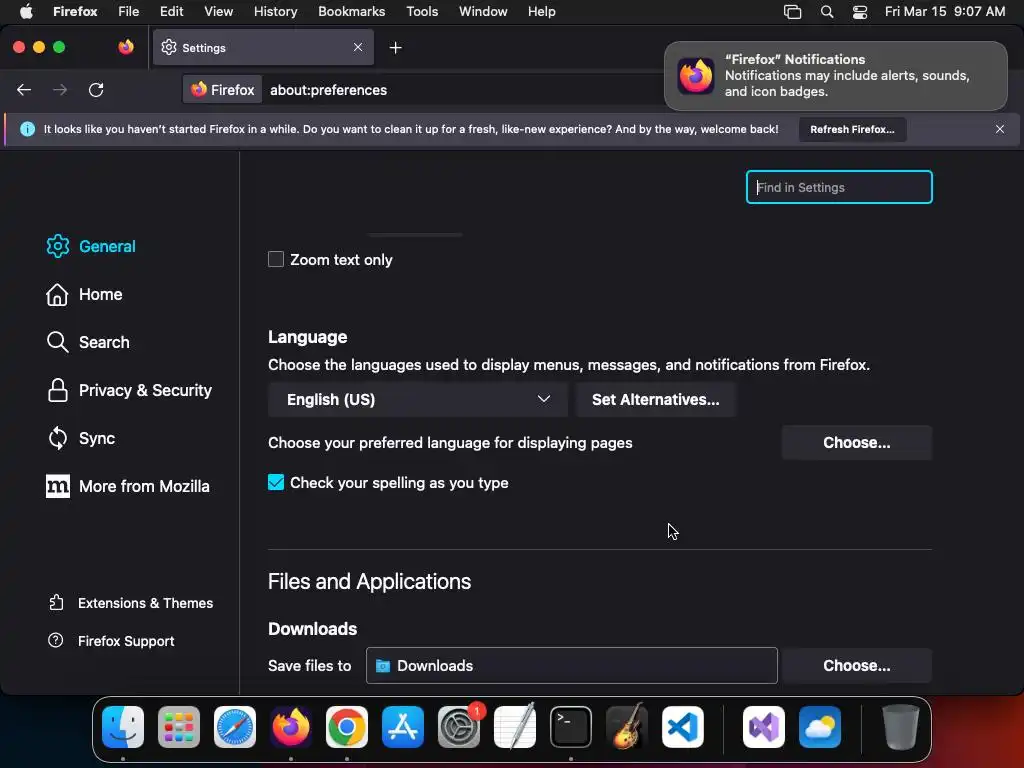Open App Store from the Dock
Viewport: 1024px width, 768px height.
[403, 727]
